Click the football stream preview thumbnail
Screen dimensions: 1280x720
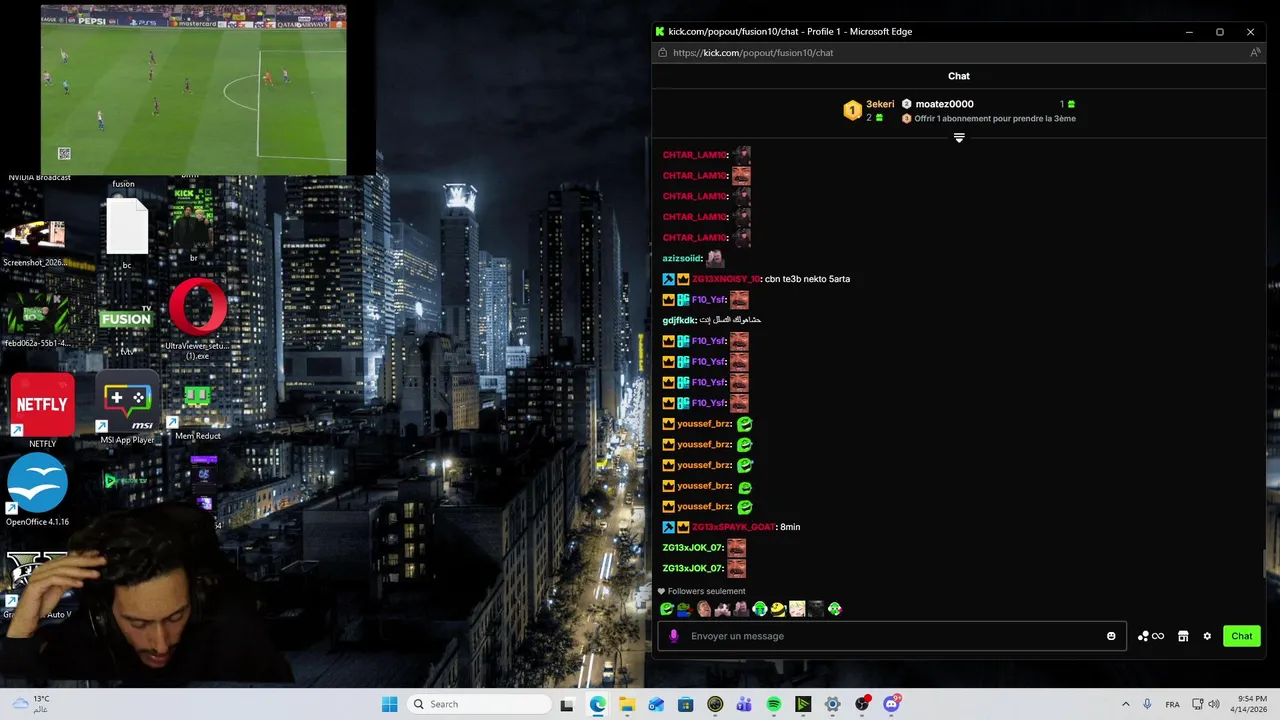(194, 90)
